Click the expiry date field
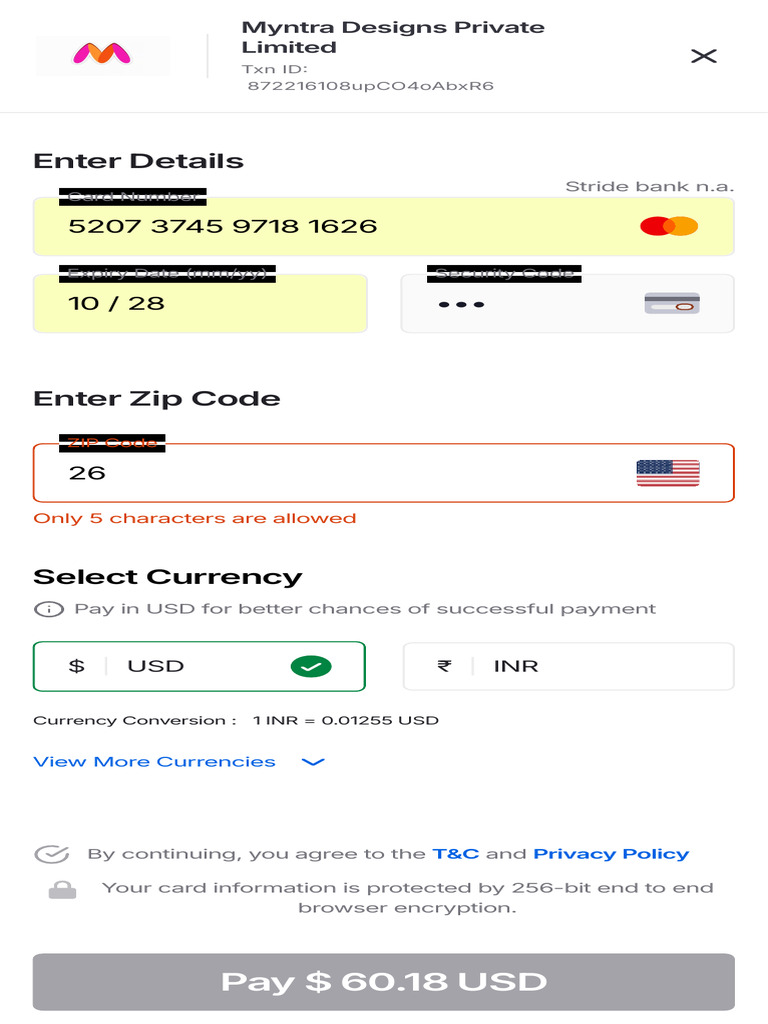 200,303
